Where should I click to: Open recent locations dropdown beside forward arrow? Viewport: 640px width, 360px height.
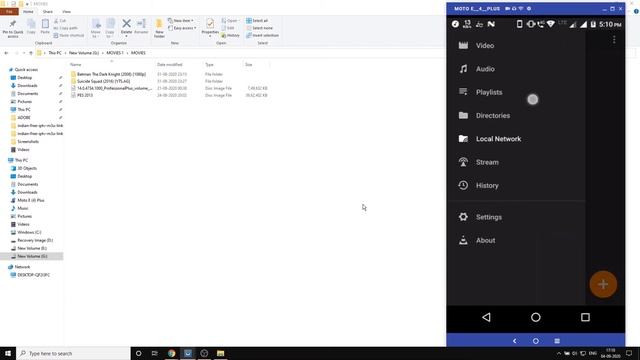click(x=24, y=53)
